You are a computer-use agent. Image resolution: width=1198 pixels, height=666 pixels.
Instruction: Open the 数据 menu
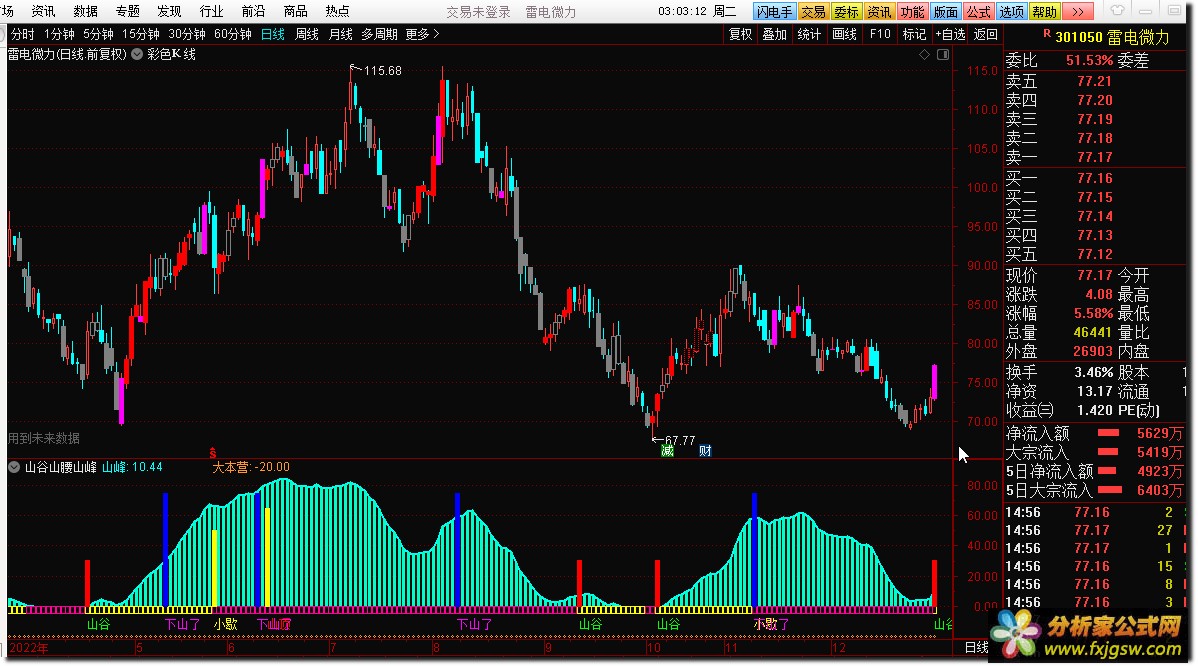[x=86, y=11]
